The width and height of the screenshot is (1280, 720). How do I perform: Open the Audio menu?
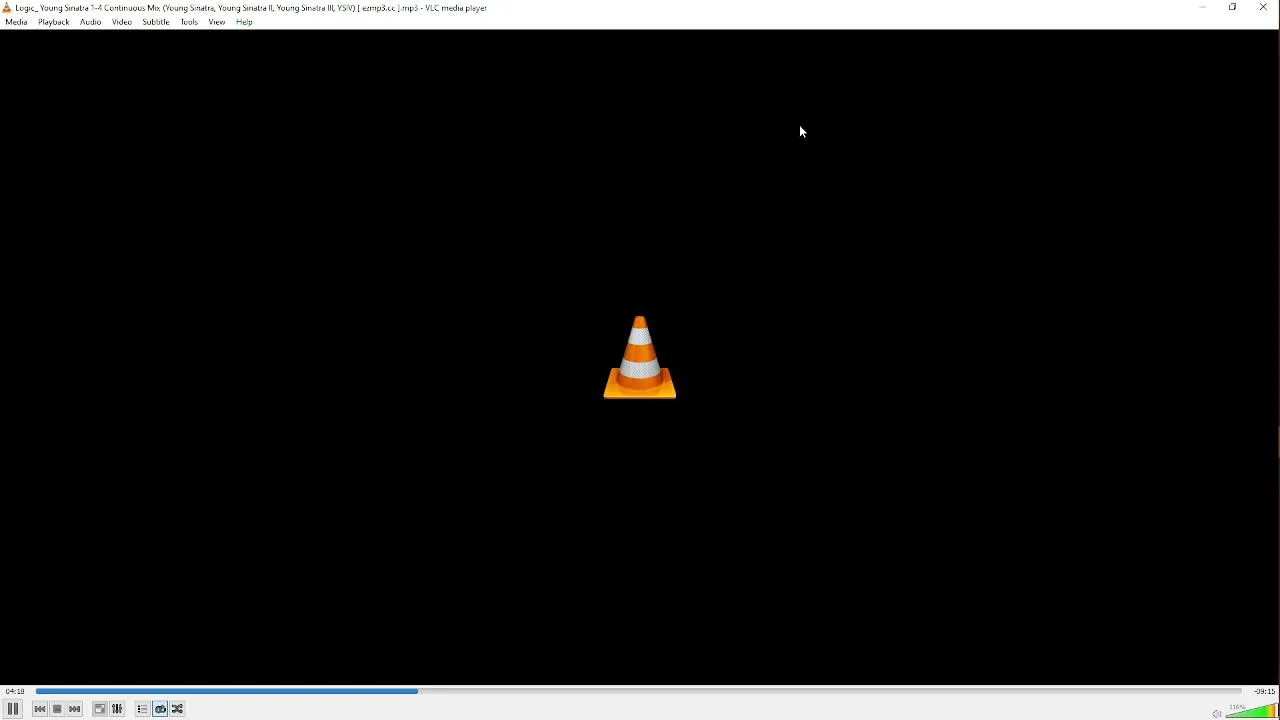(x=91, y=22)
